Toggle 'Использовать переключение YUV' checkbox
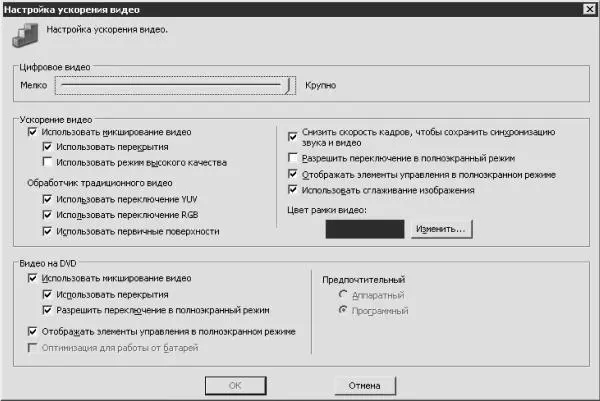600x401 pixels. click(49, 200)
